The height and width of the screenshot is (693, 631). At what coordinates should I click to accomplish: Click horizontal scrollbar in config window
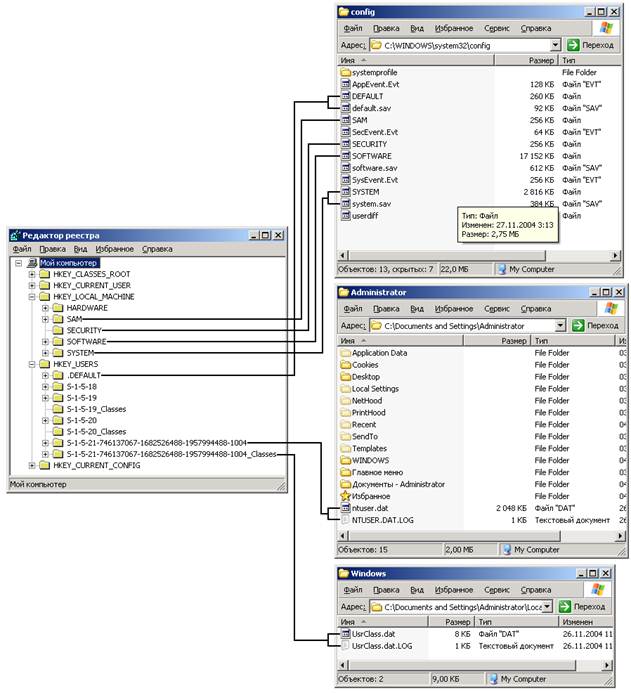coord(447,255)
